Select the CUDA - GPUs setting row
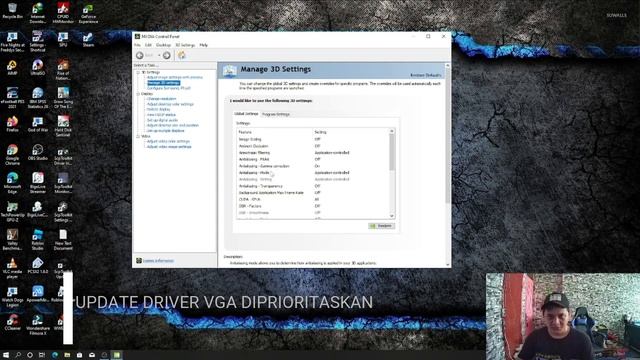Viewport: 640px width, 360px height. click(x=313, y=200)
